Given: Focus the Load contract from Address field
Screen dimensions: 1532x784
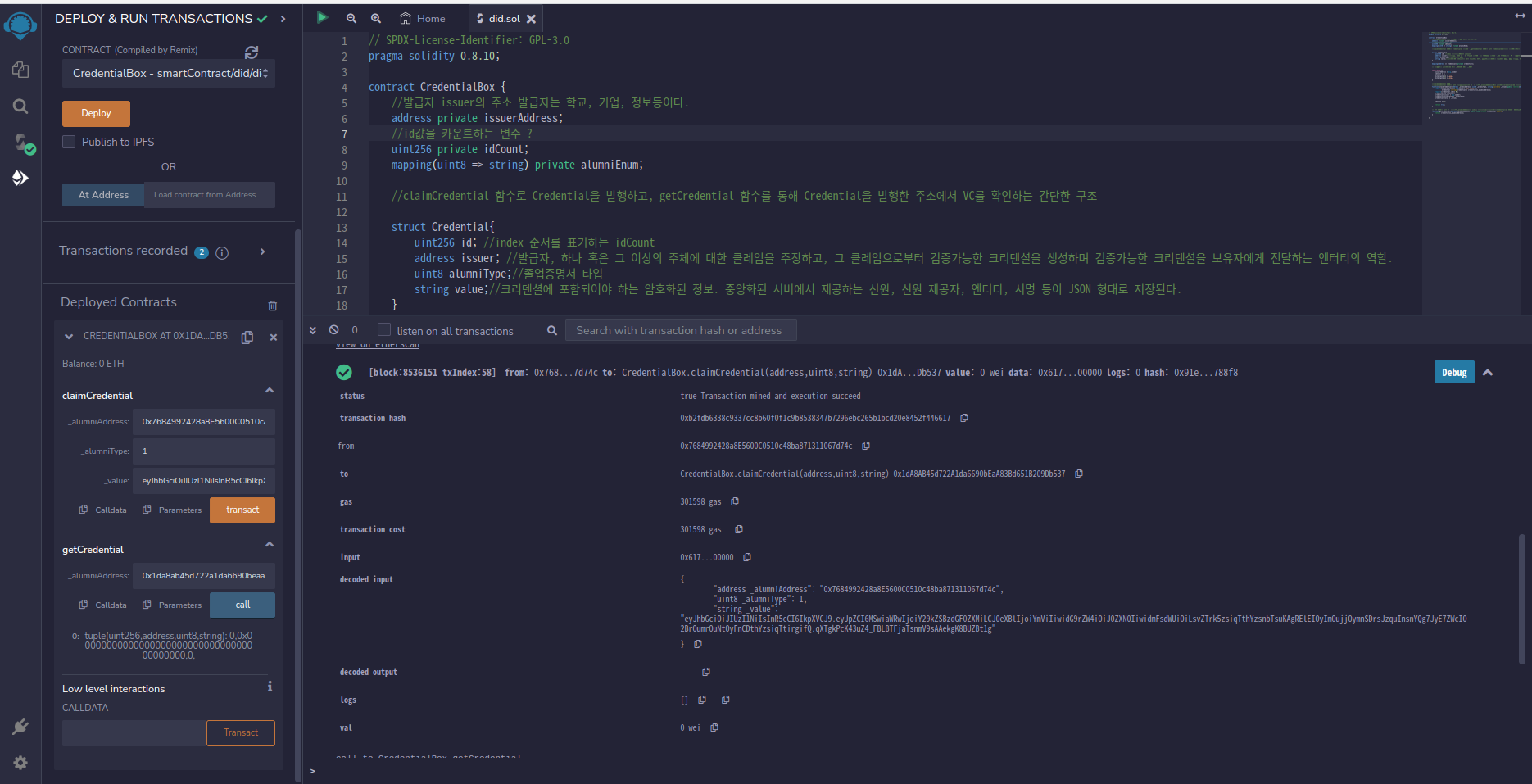Looking at the screenshot, I should pos(210,195).
